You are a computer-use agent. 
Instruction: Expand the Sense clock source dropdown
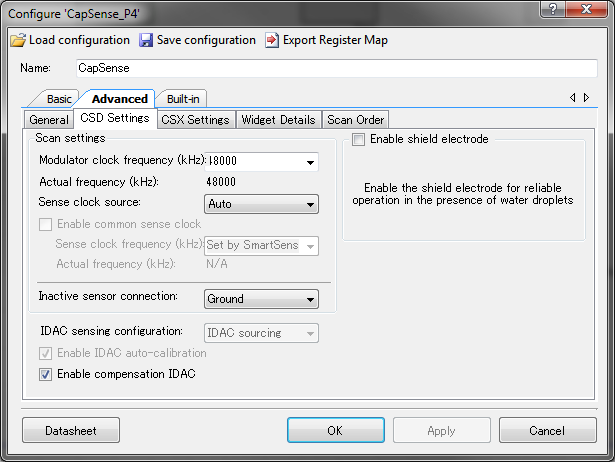(x=261, y=204)
